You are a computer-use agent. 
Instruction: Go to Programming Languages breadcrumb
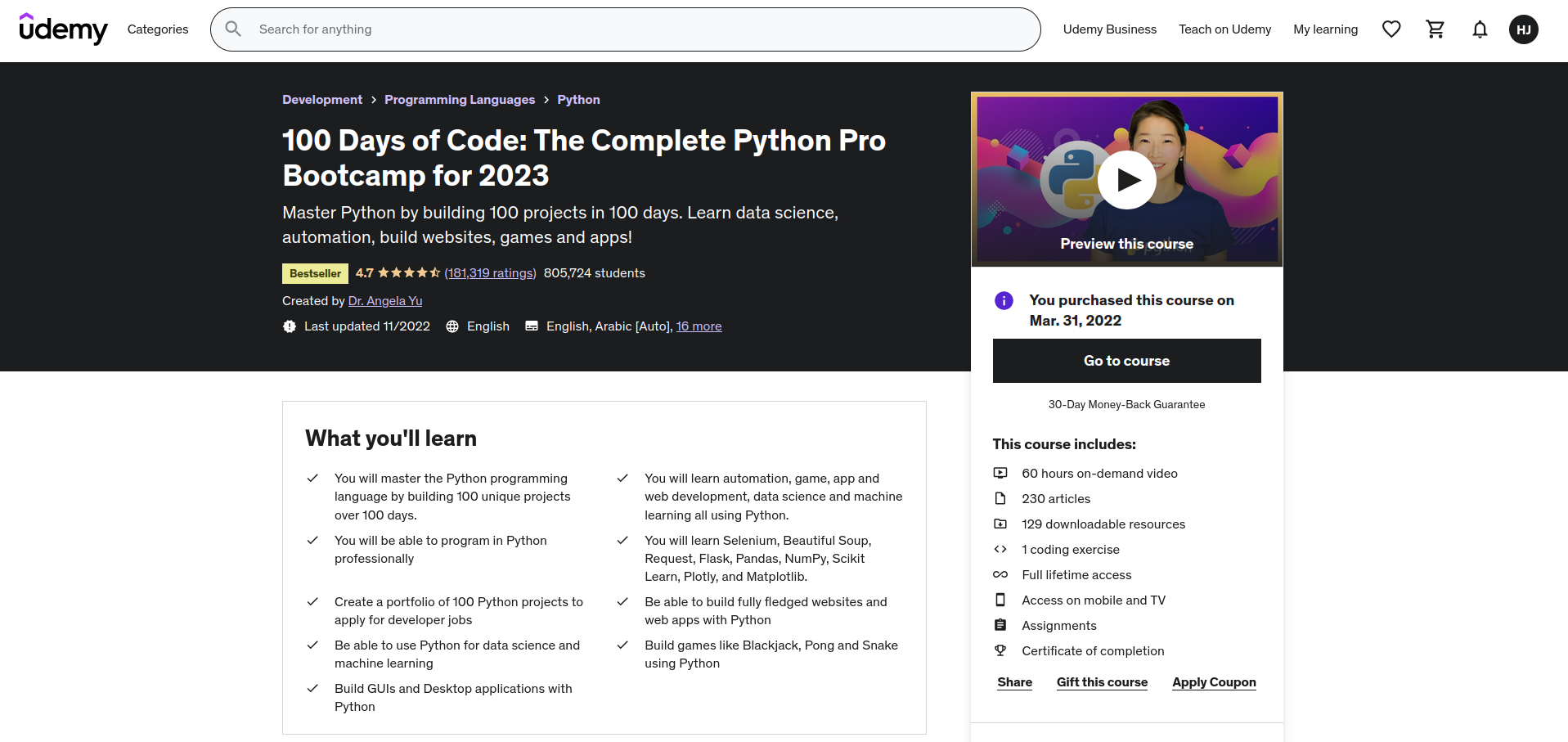click(460, 100)
